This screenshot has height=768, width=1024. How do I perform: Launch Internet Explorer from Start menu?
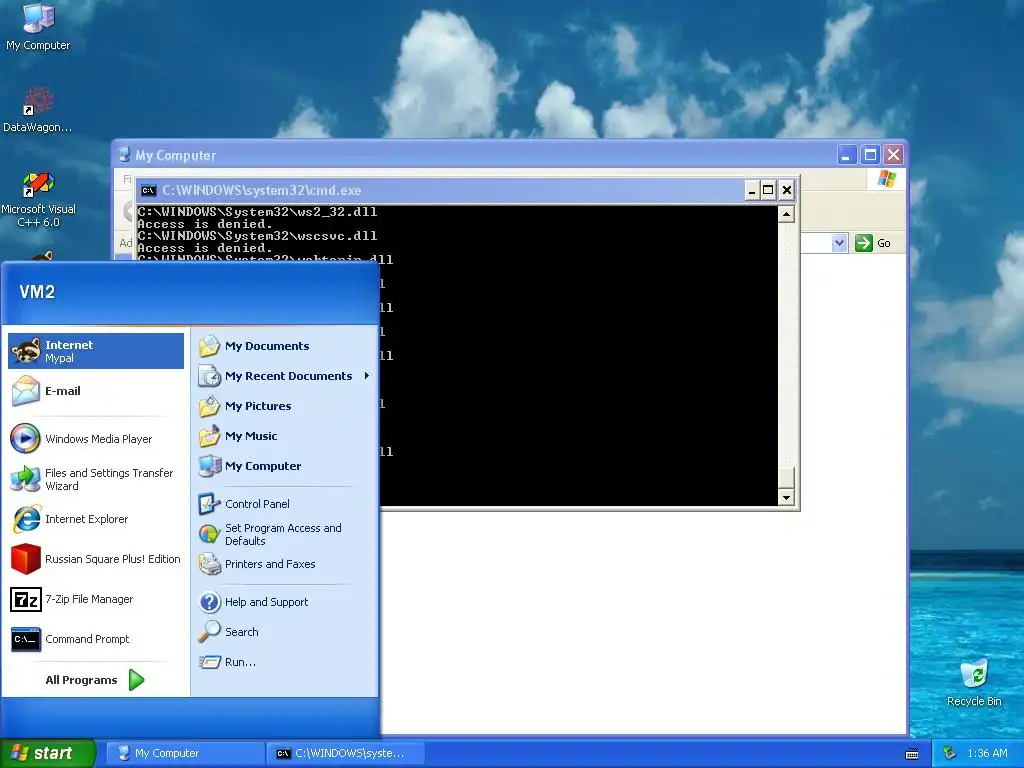(x=96, y=519)
